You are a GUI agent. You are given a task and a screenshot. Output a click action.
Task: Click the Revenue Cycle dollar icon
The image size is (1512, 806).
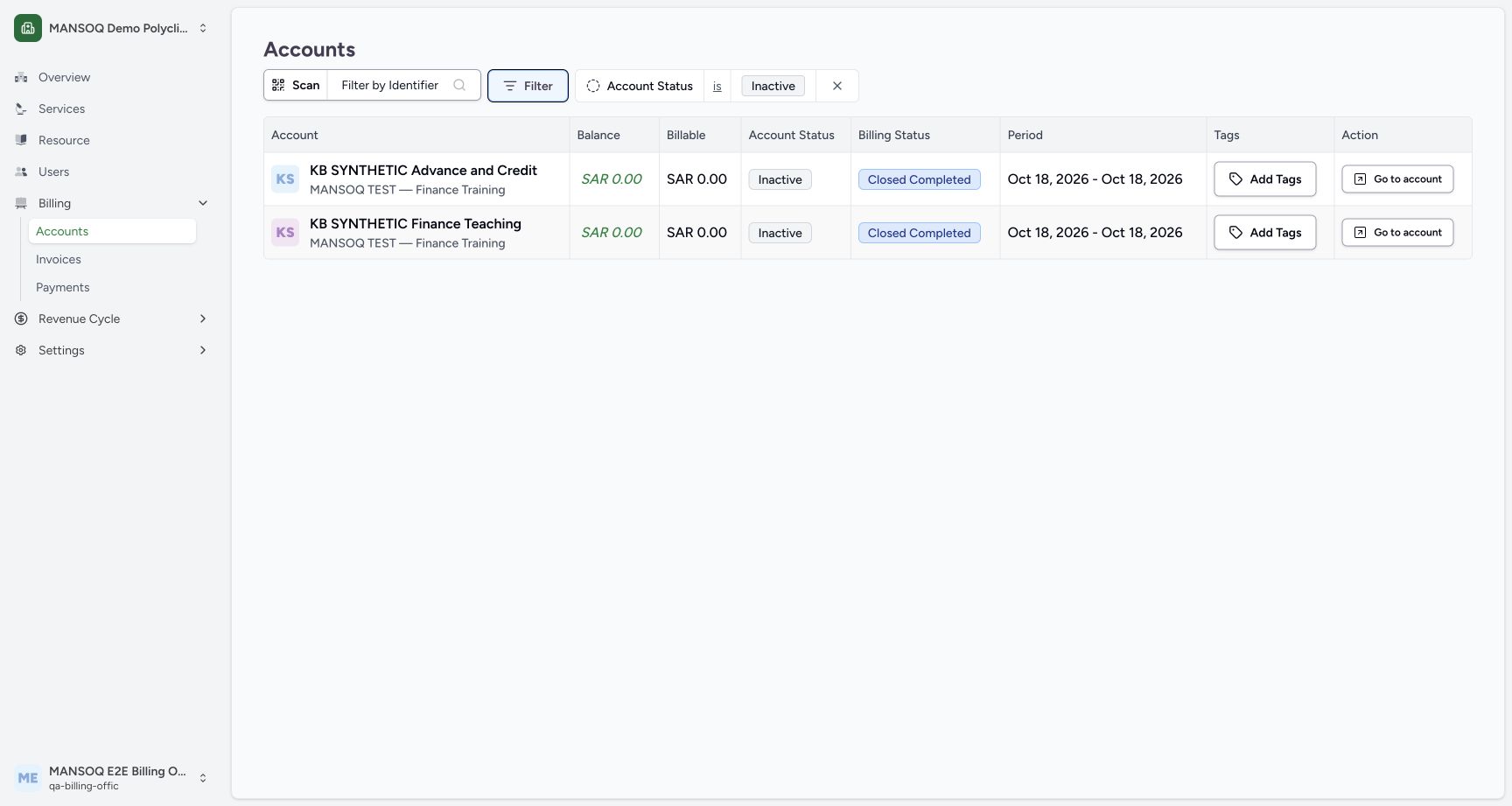(x=21, y=319)
